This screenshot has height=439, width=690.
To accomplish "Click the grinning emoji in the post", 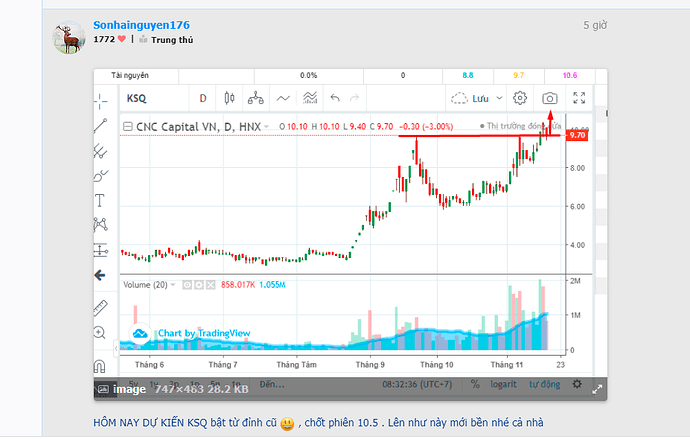I will coord(287,424).
